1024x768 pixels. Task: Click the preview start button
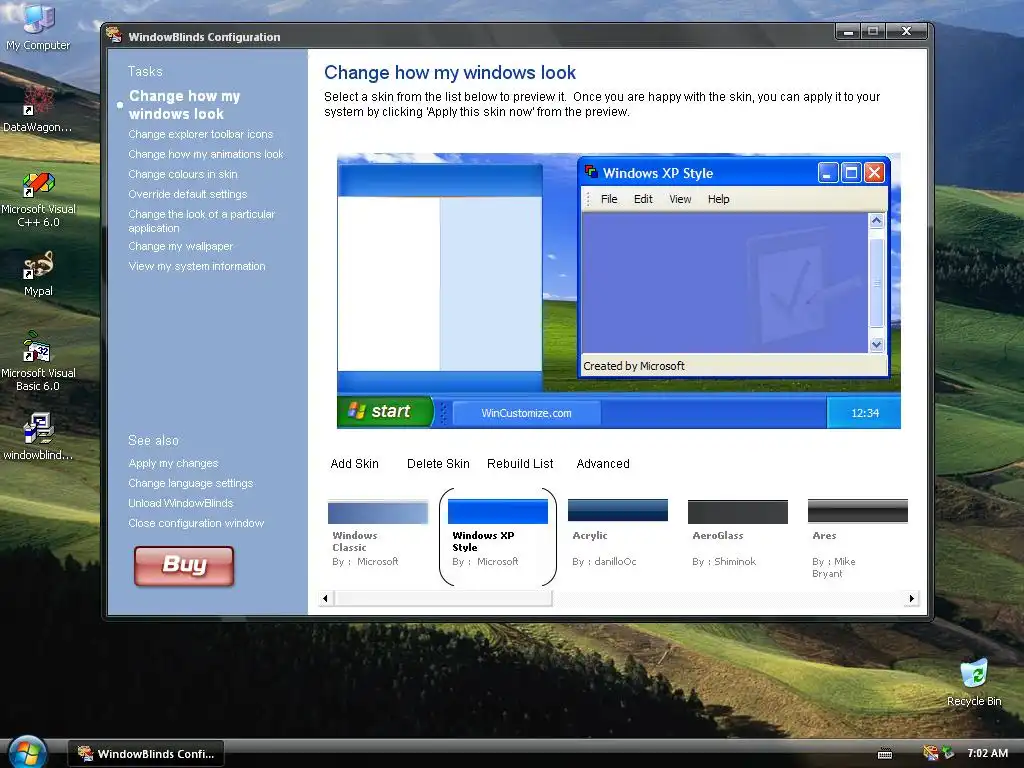tap(385, 411)
